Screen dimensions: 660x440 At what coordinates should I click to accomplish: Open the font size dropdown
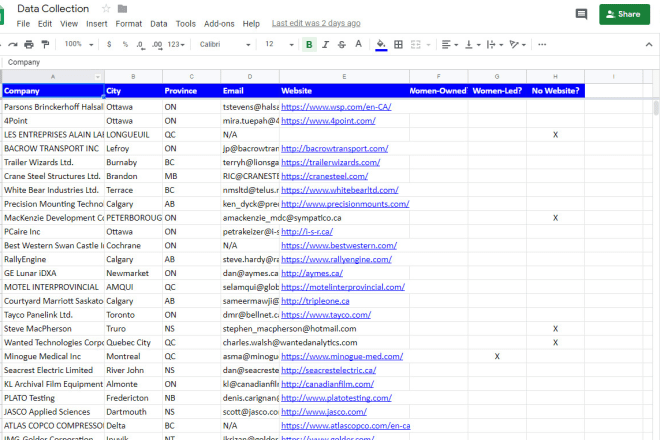pos(279,44)
